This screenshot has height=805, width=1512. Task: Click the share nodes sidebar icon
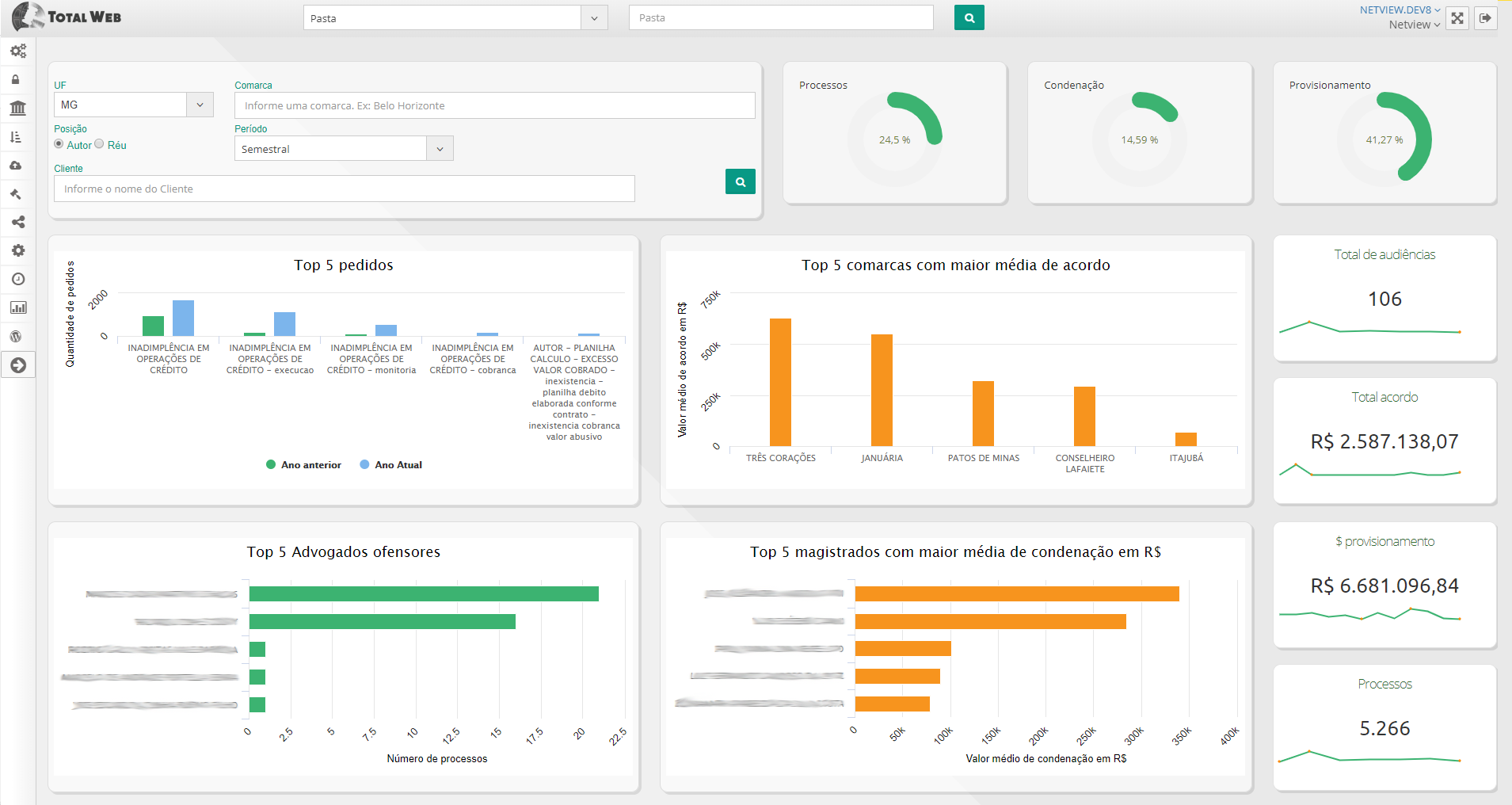(17, 222)
